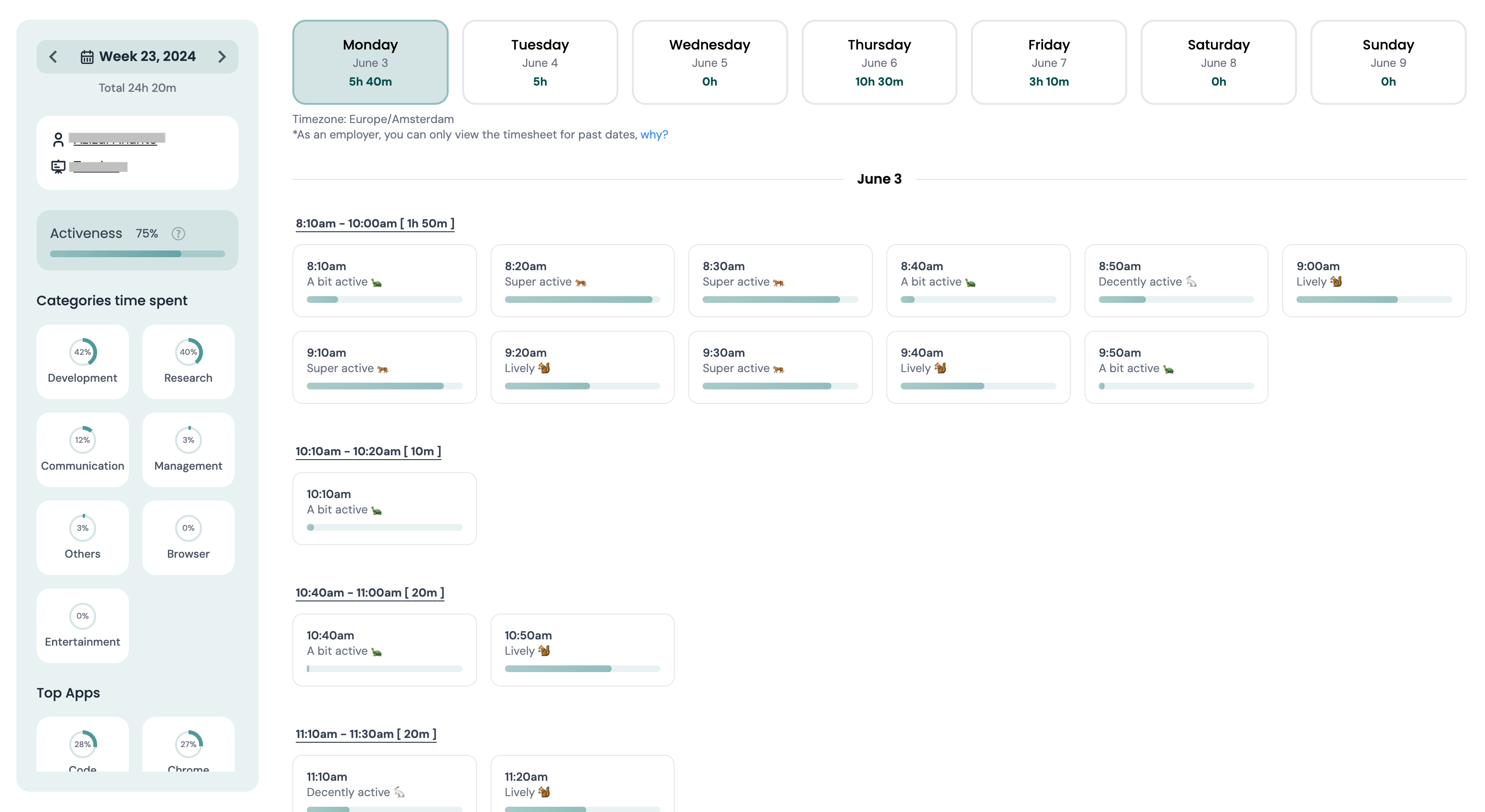Expand the 10:40am-11:00am time block
This screenshot has height=812, width=1485.
tap(369, 592)
